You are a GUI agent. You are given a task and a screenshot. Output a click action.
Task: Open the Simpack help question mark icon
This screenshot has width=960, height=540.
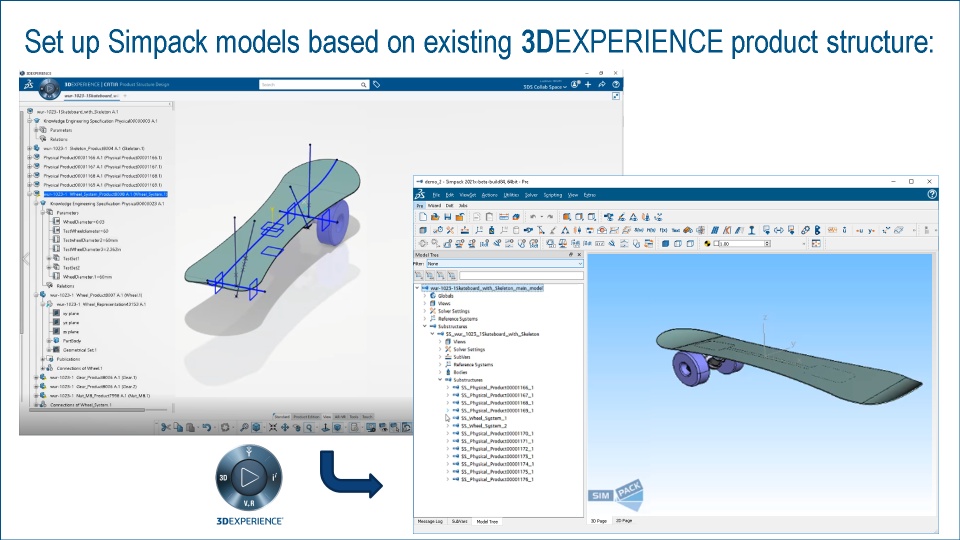point(931,195)
